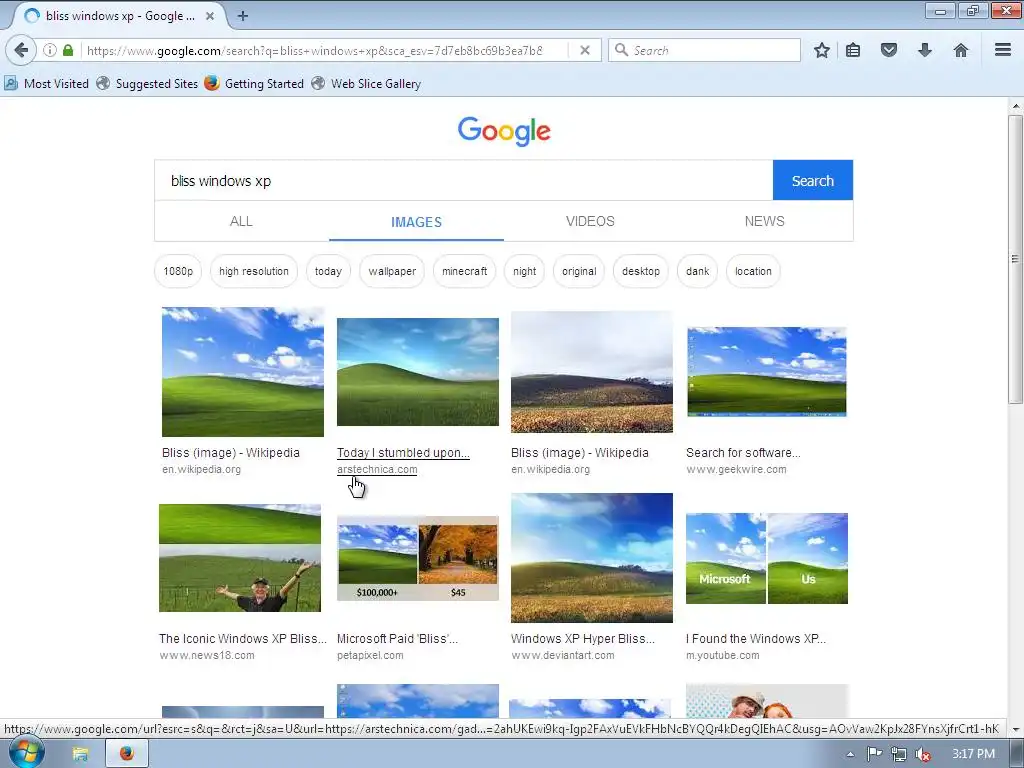Image resolution: width=1024 pixels, height=768 pixels.
Task: Click the www.geekwire.com source link
Action: 736,469
